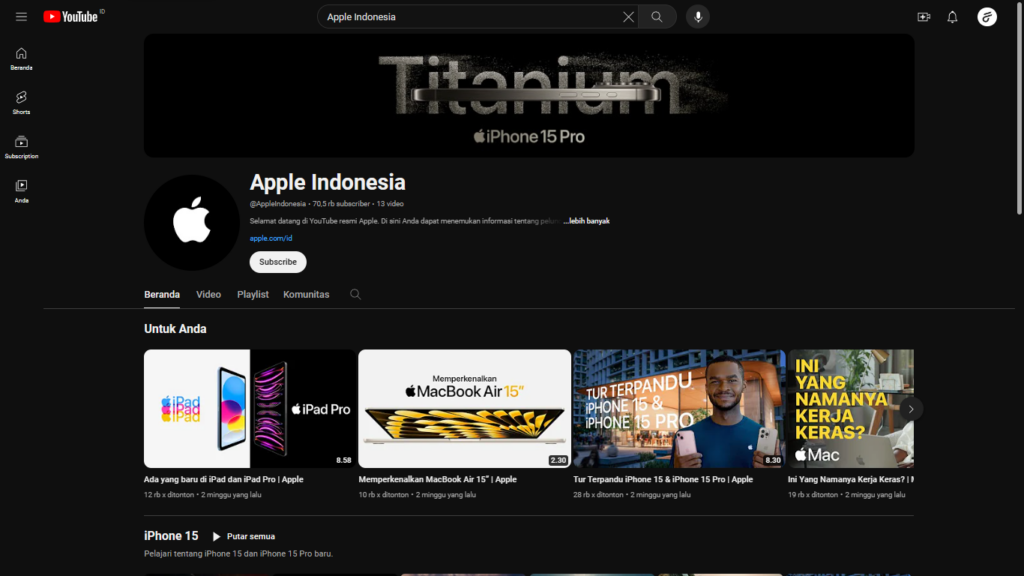Subscribe to Apple Indonesia
1024x576 pixels.
point(278,262)
